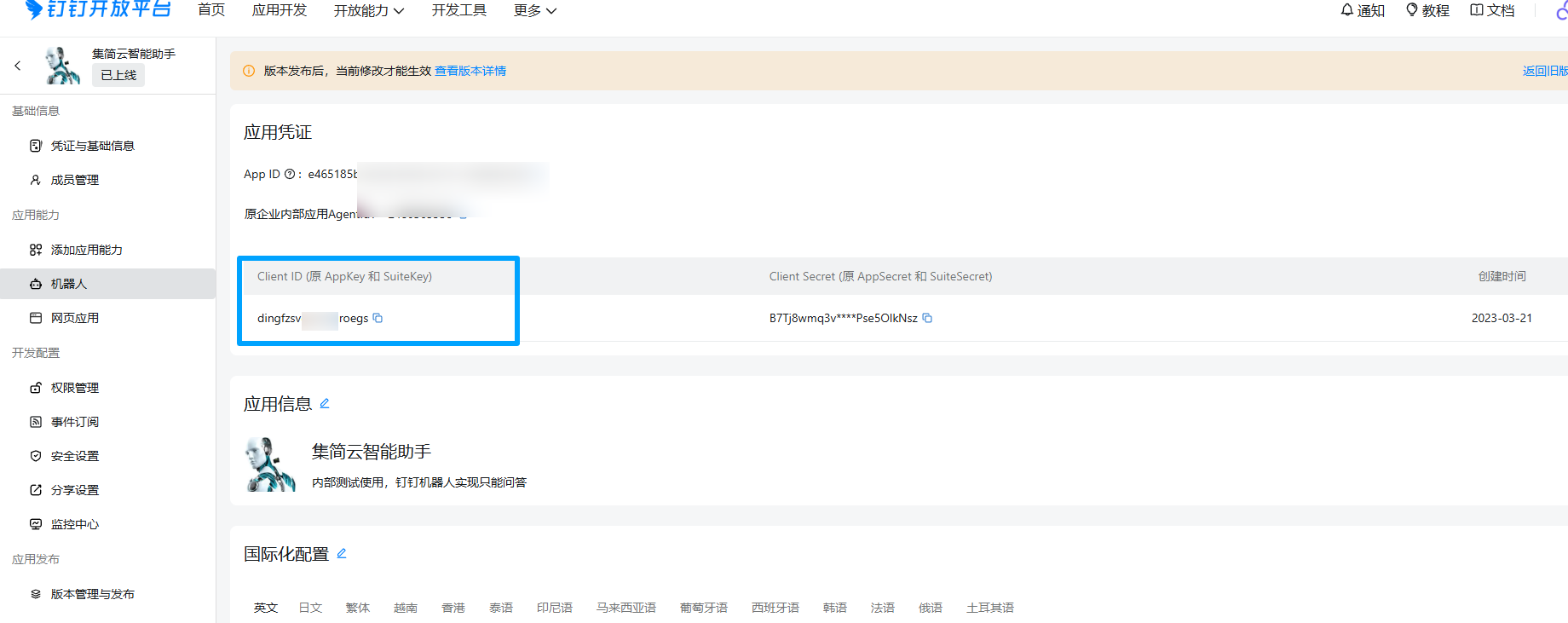Open 权限管理 in the sidebar
Image resolution: width=1568 pixels, height=623 pixels.
(x=75, y=388)
